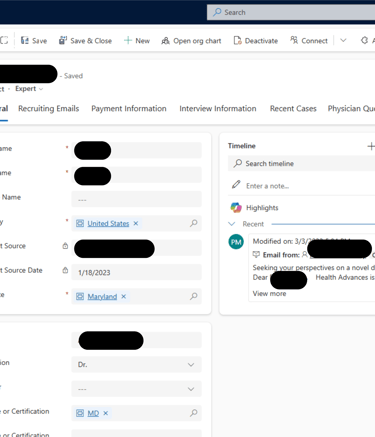Click the email icon beside Email from
This screenshot has width=375, height=437.
click(x=256, y=255)
